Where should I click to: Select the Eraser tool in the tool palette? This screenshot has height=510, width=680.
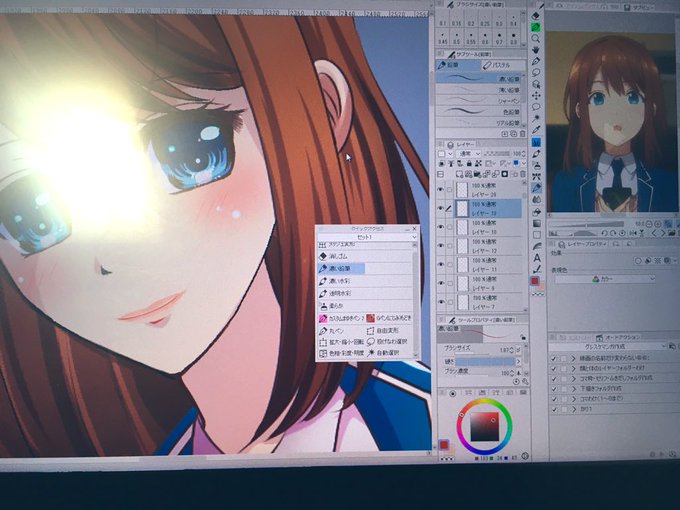click(536, 16)
